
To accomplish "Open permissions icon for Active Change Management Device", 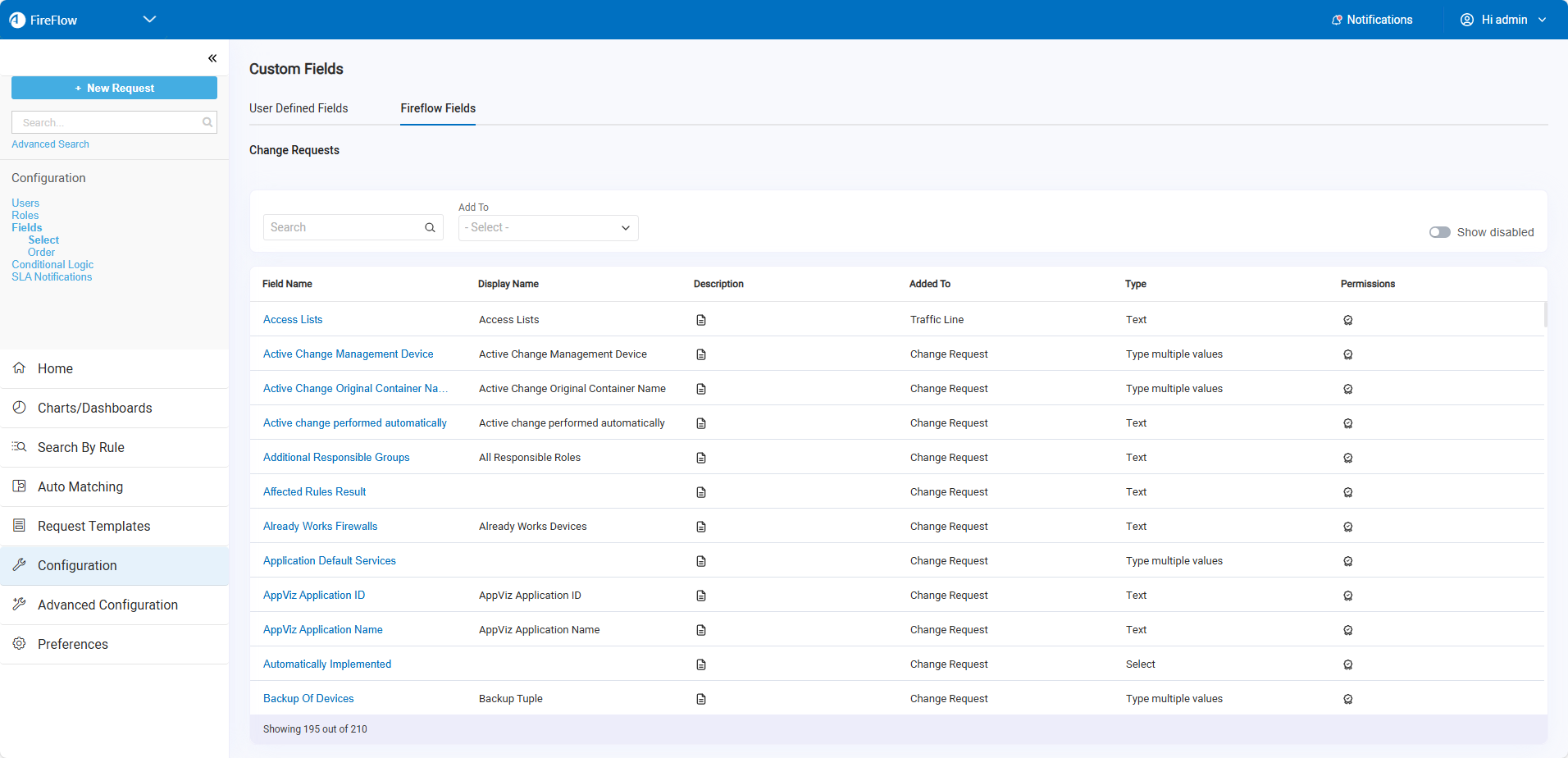I will pos(1347,354).
